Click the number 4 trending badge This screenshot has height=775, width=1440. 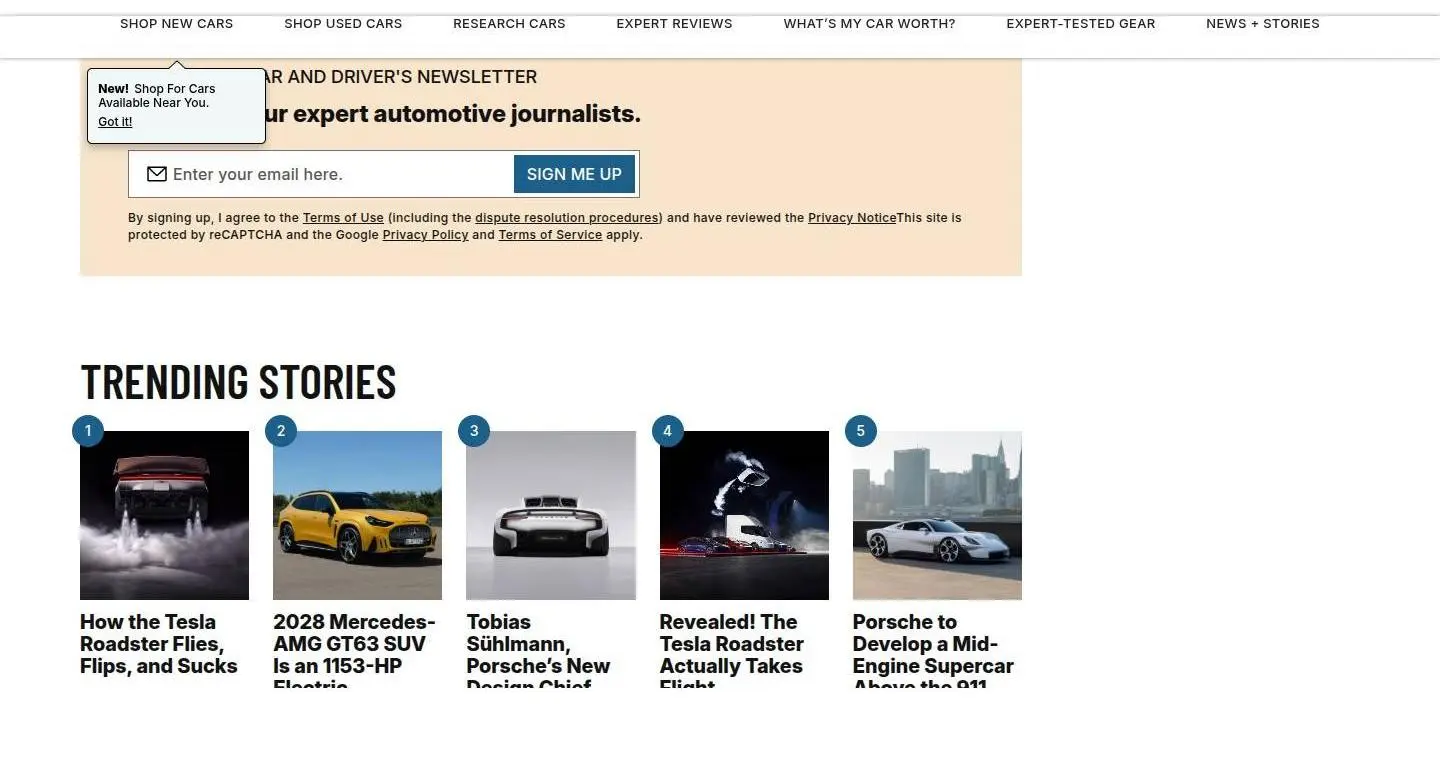tap(668, 431)
